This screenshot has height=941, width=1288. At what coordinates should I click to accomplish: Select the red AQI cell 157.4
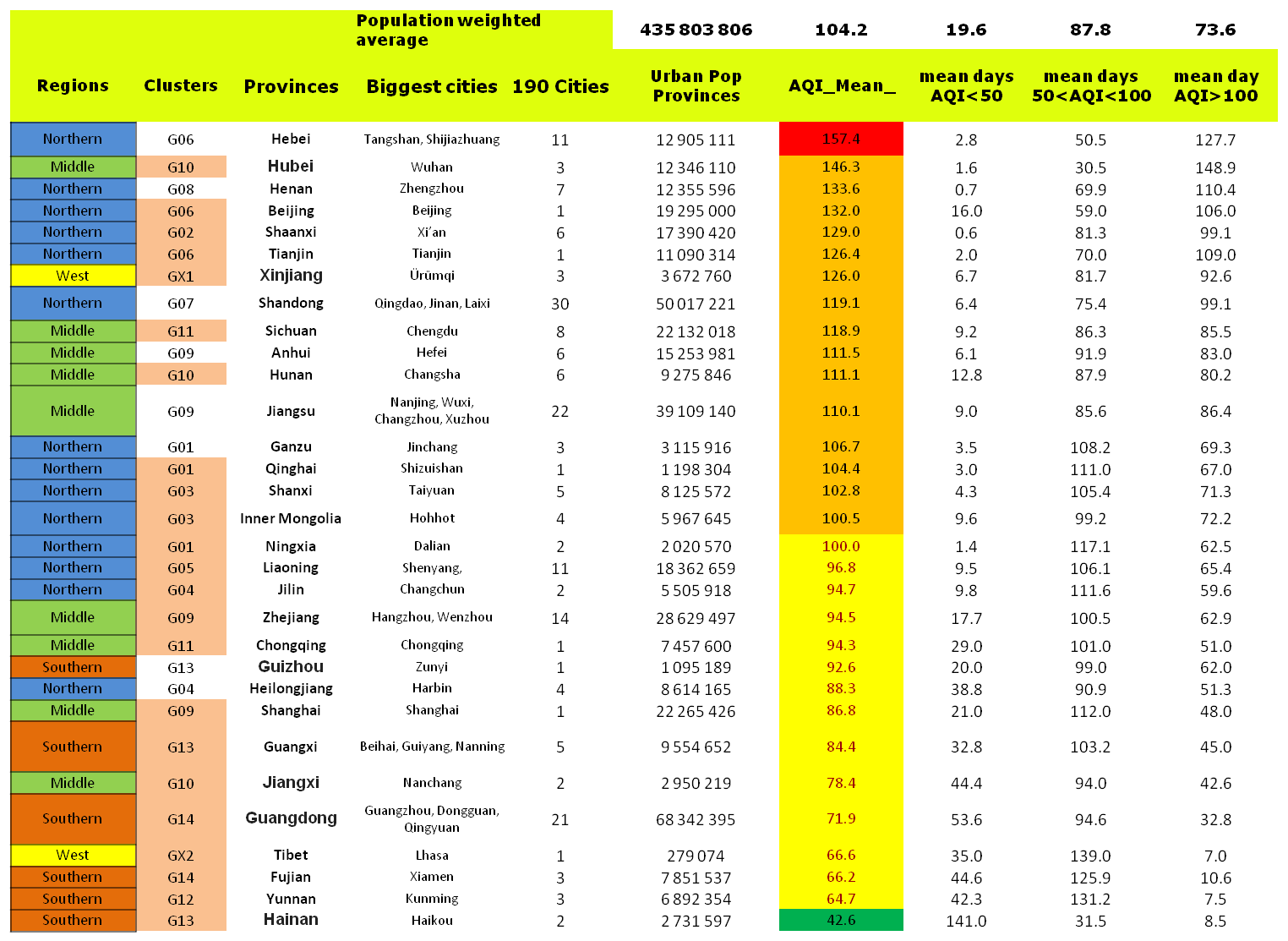[841, 139]
